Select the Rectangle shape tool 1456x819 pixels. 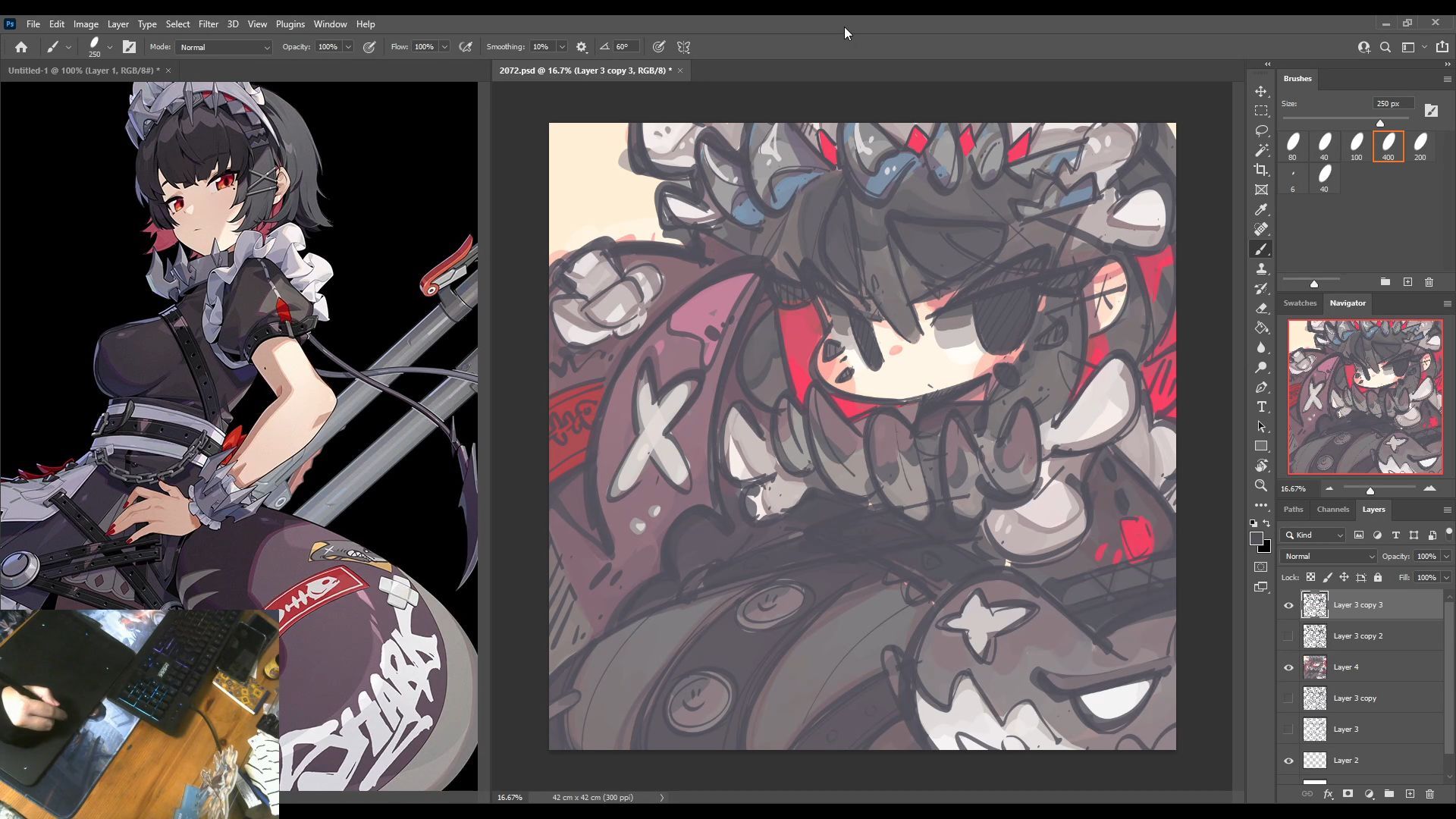(x=1261, y=446)
